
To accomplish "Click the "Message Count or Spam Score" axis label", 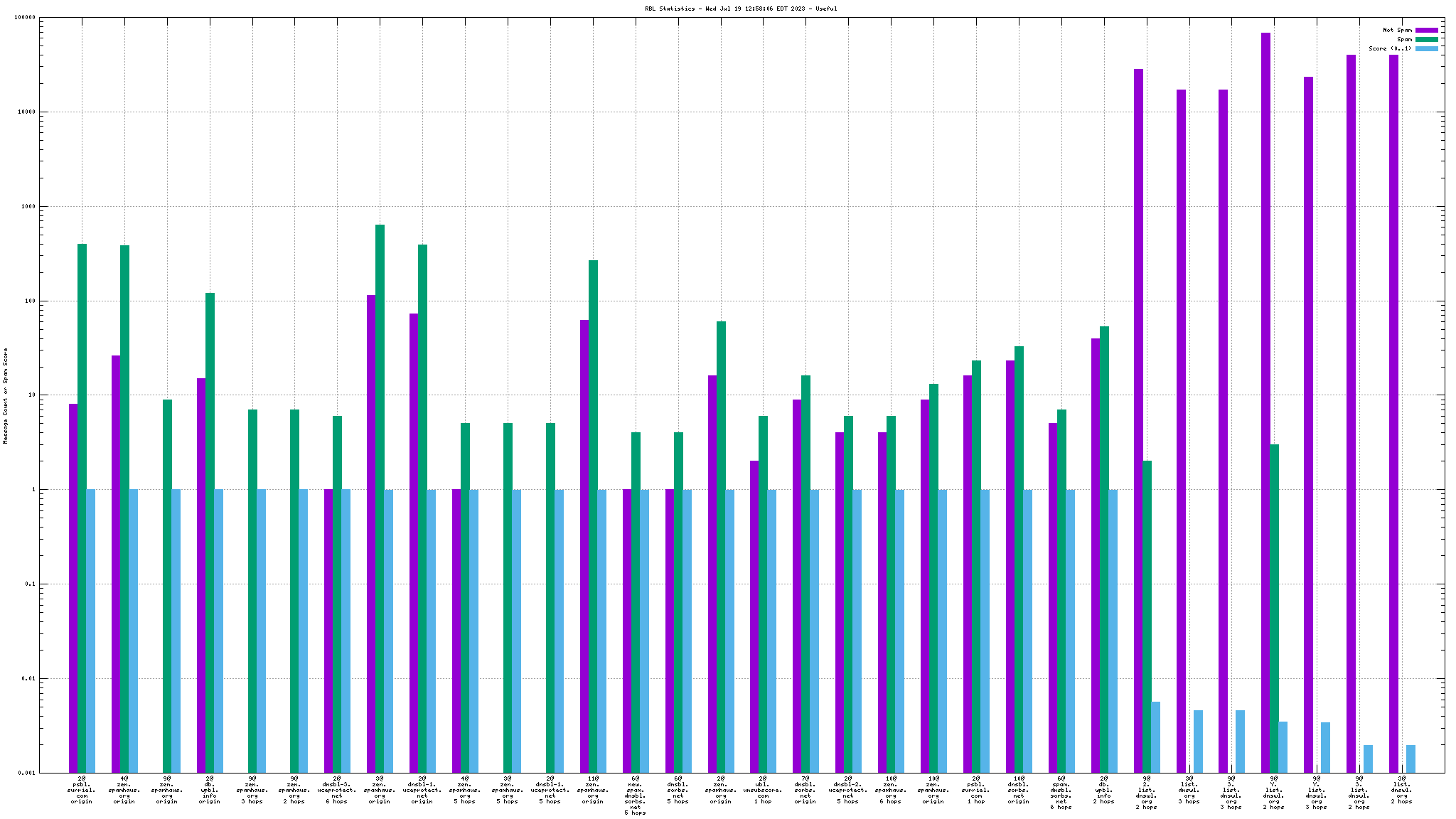I will coord(6,396).
